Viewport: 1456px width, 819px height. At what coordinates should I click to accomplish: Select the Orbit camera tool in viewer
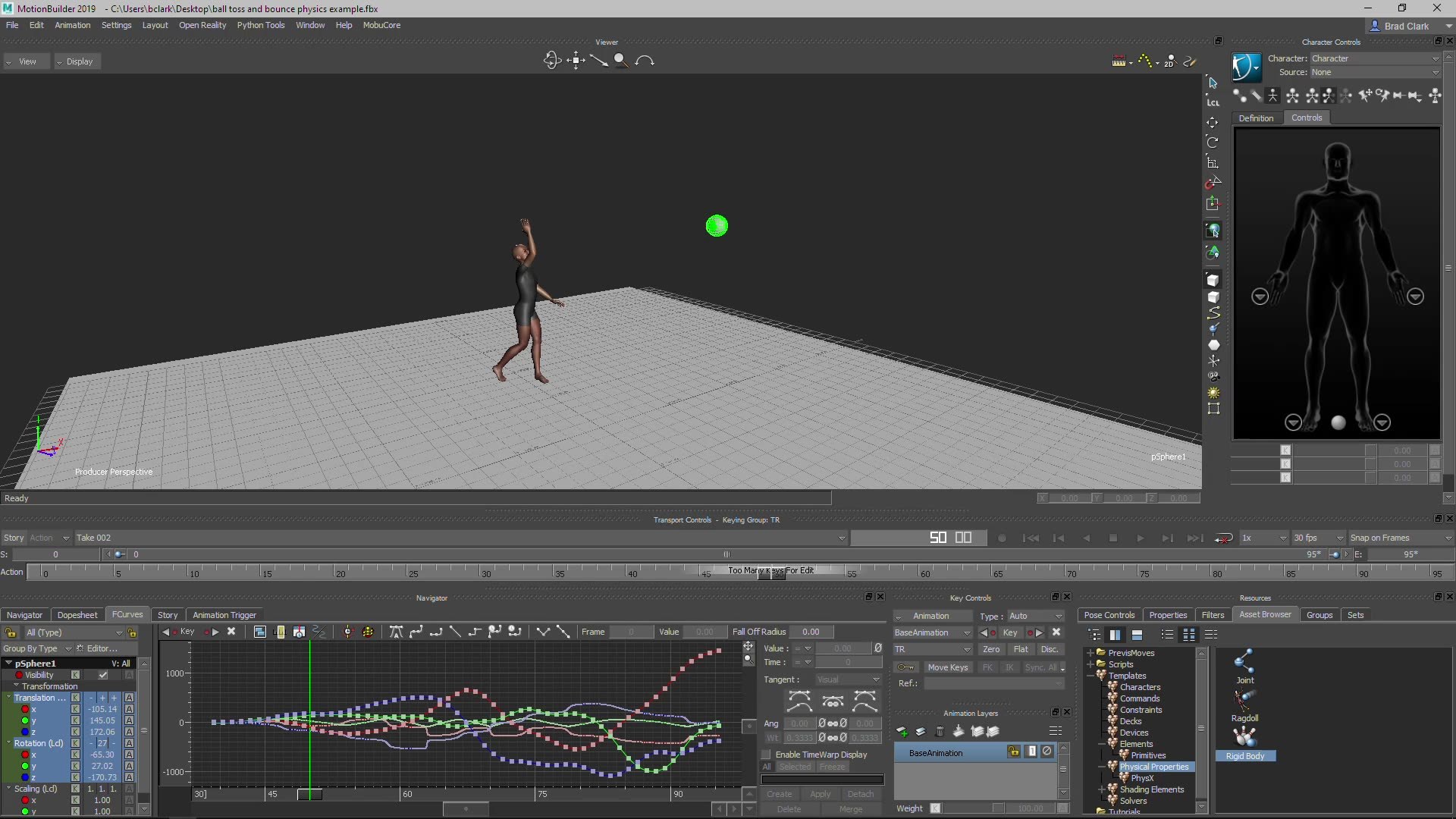(551, 61)
